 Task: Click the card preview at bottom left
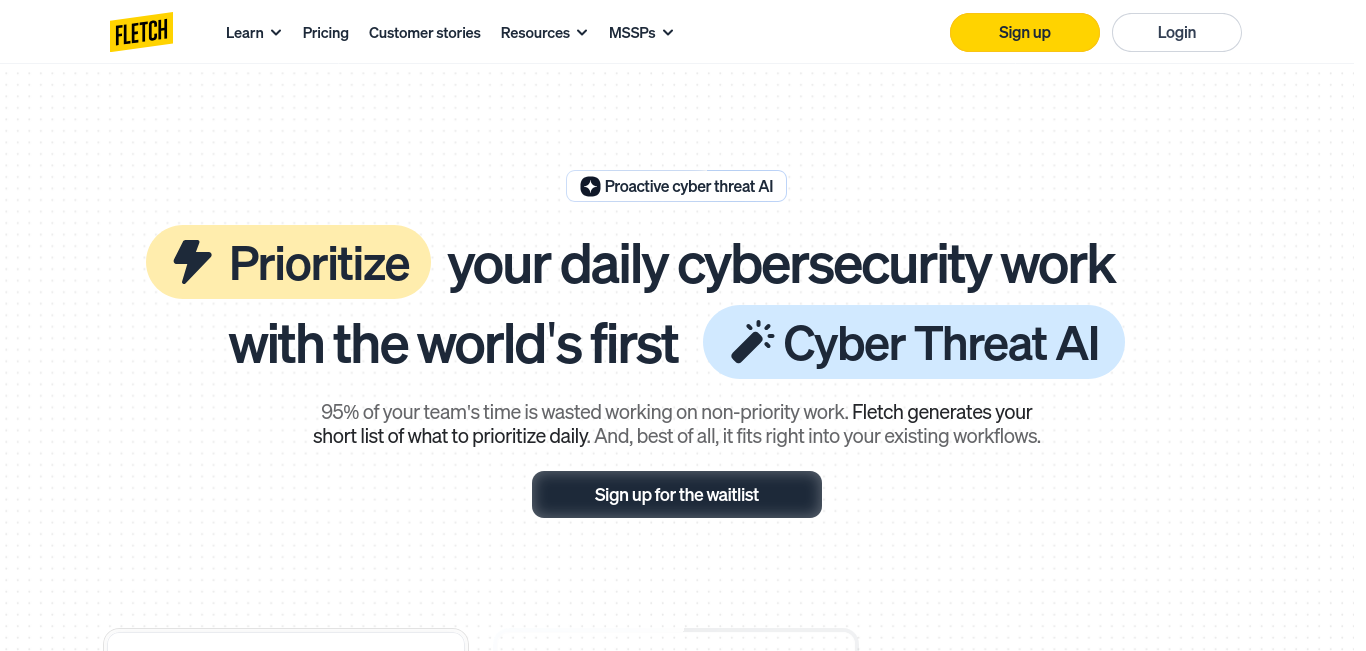pos(286,639)
